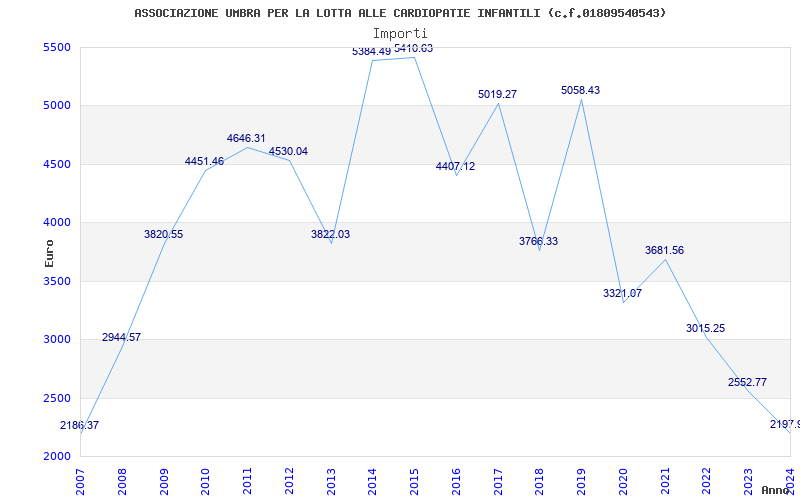Click the x-axis year 2011
This screenshot has height=500, width=800.
coord(247,482)
